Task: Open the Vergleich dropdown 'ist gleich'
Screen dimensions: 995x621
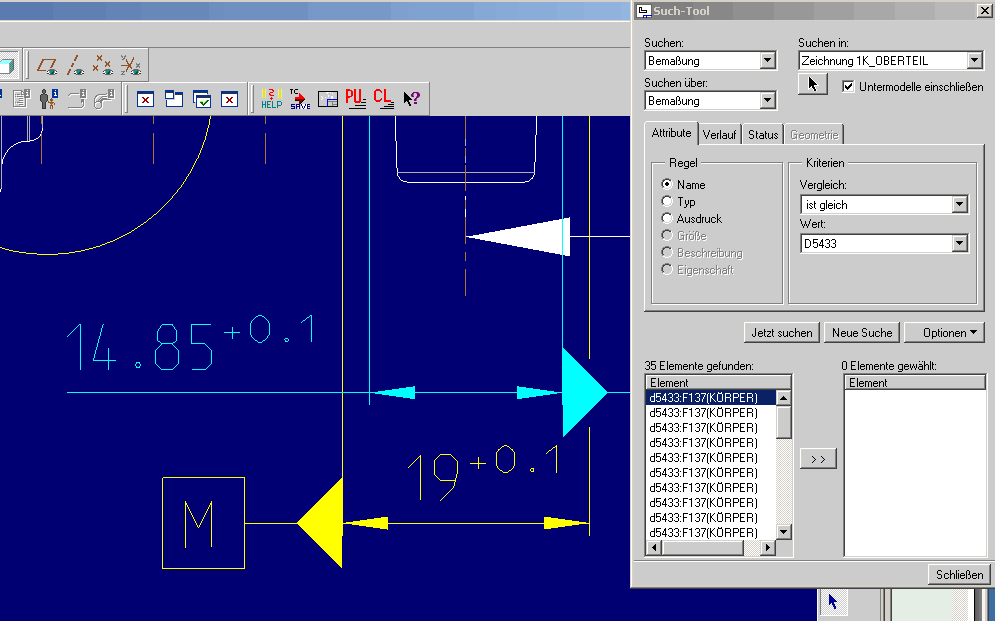Action: (x=959, y=205)
